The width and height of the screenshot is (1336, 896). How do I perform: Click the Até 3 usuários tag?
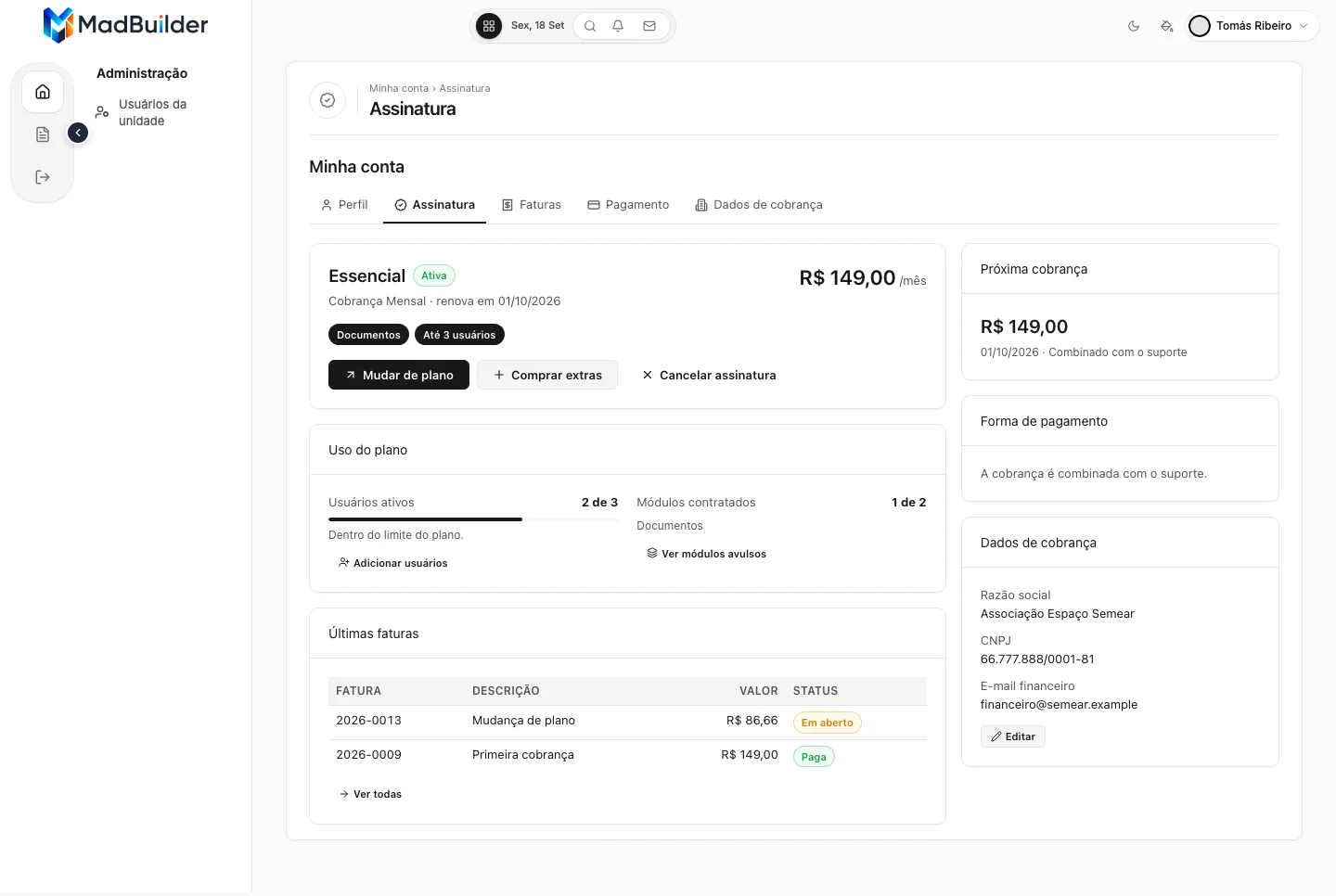[459, 335]
